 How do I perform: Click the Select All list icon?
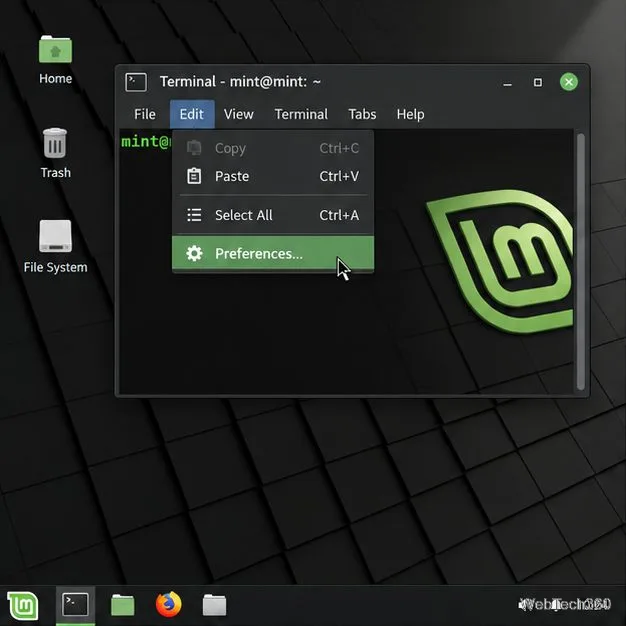(194, 215)
